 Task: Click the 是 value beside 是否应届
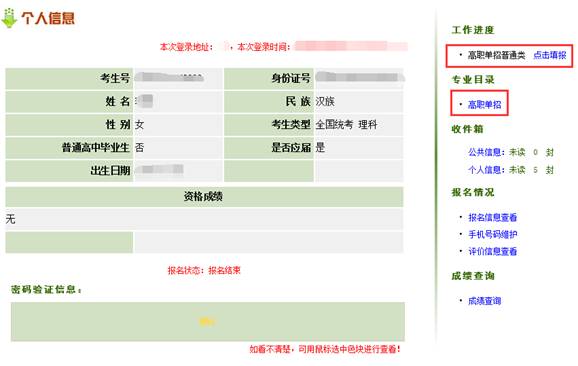click(x=320, y=148)
